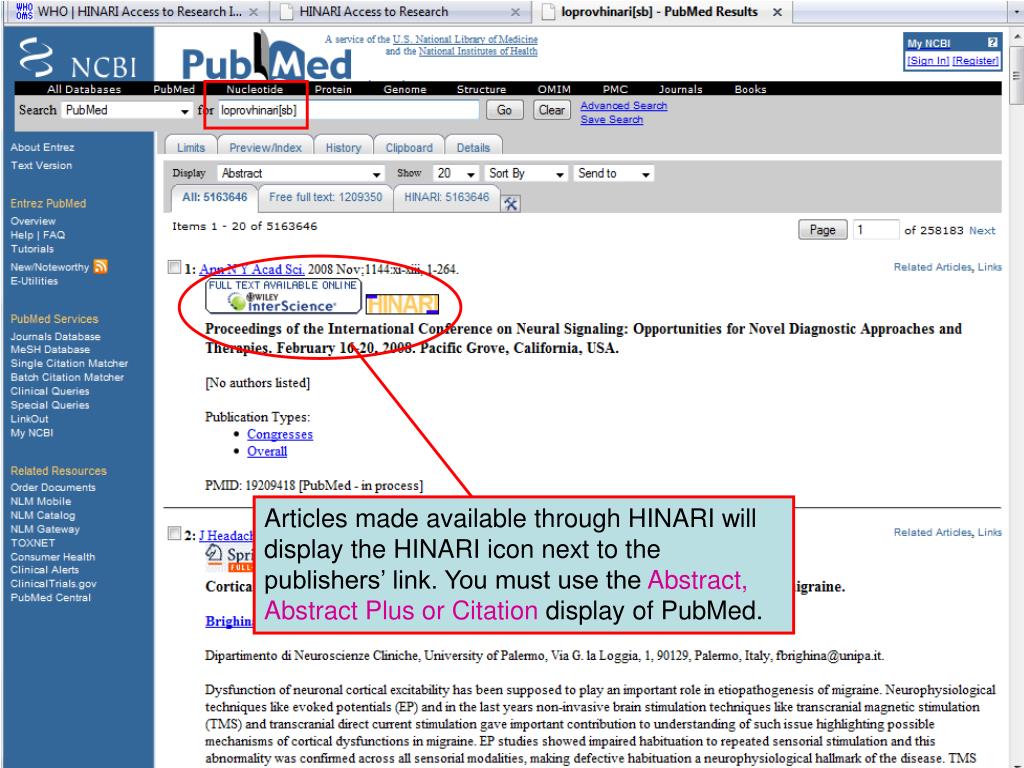Switch to the Preview/Index tab
This screenshot has width=1024, height=768.
point(265,148)
